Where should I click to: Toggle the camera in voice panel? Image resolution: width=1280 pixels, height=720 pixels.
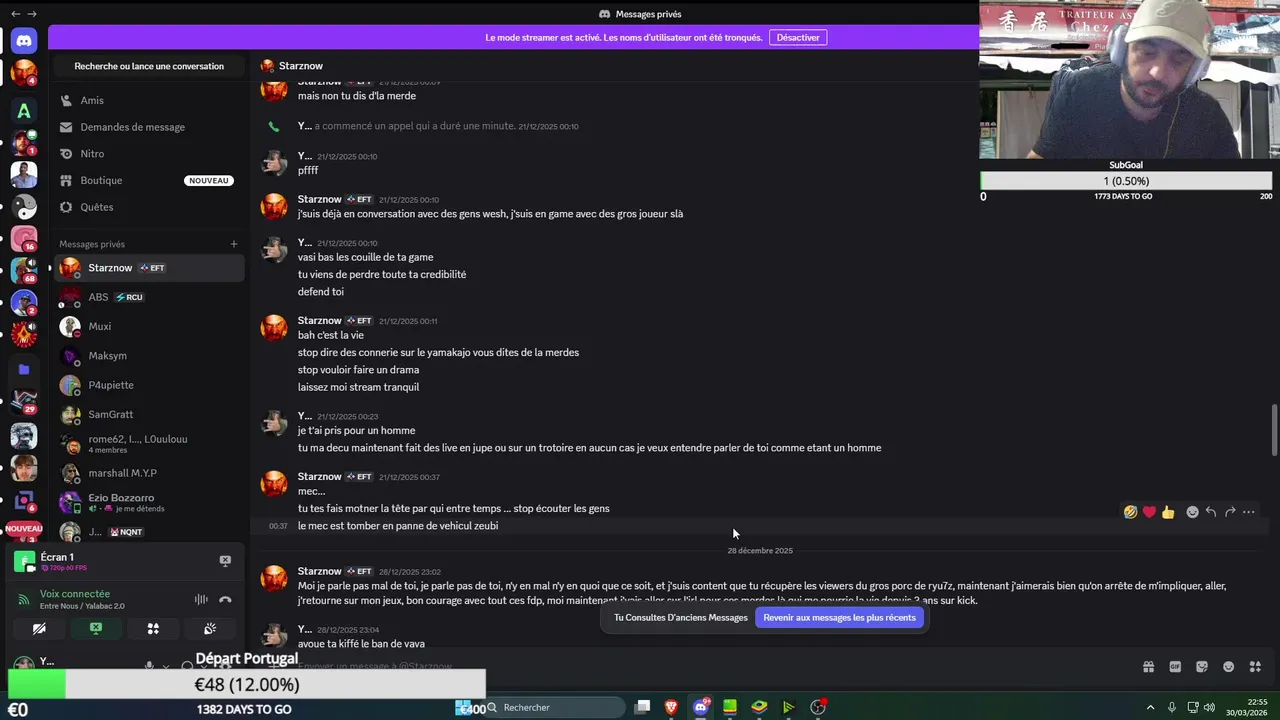tap(39, 629)
